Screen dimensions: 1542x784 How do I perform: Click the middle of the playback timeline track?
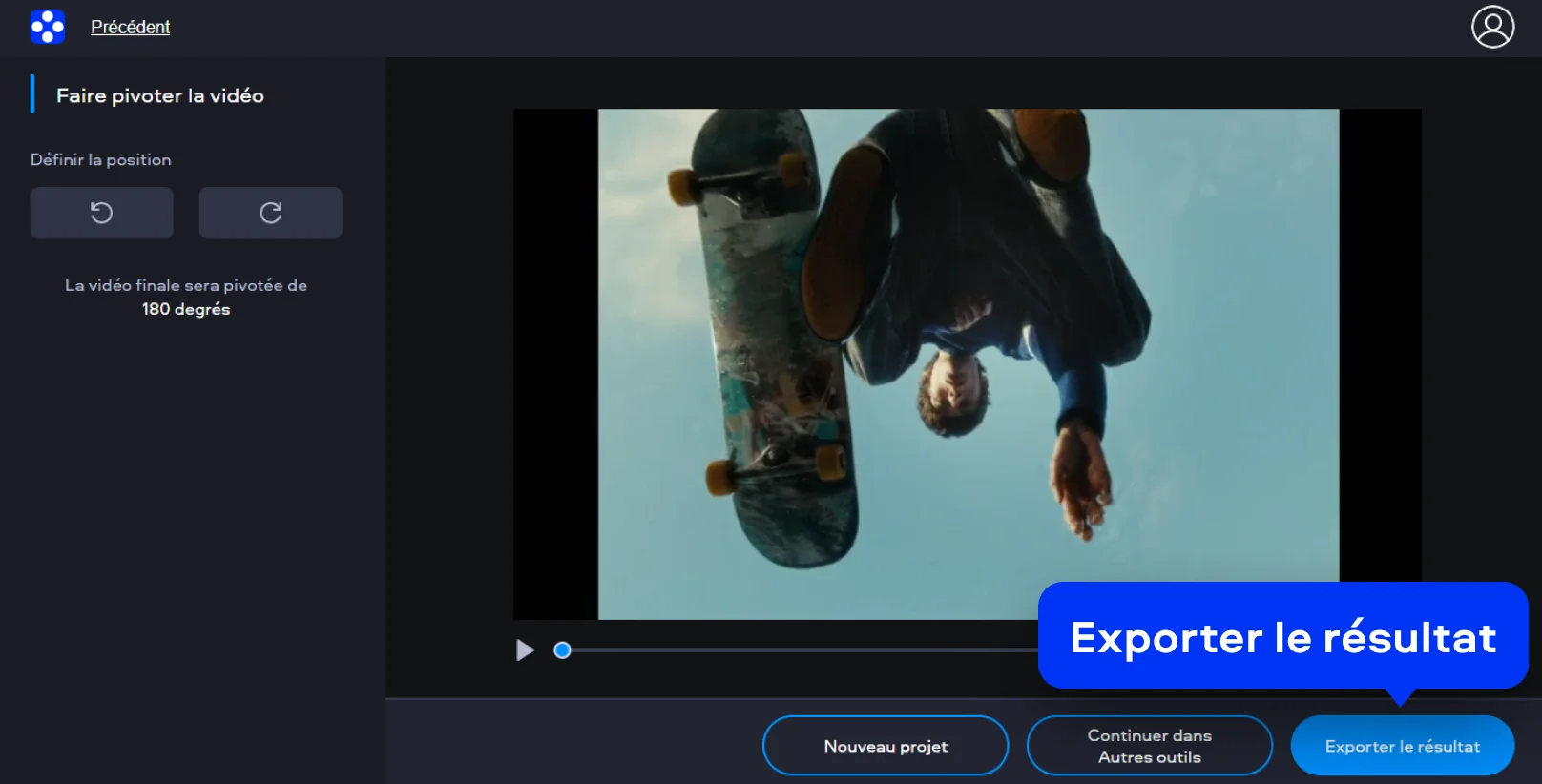point(800,650)
